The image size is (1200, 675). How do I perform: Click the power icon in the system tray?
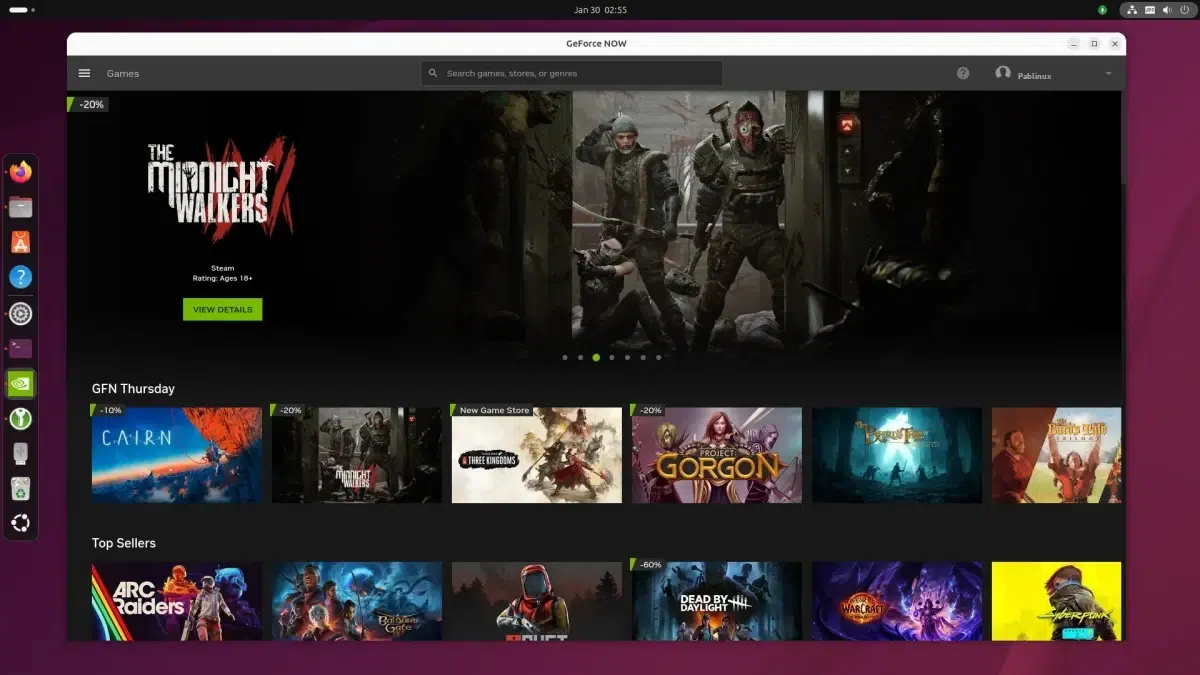1185,10
